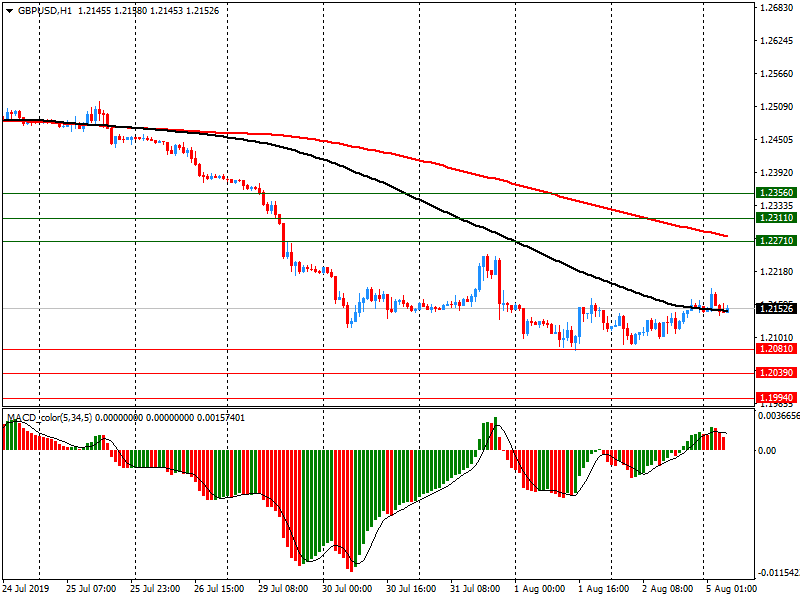
Task: Open the chart dropdown arrow beside GBPUSD,H1
Action: click(10, 11)
